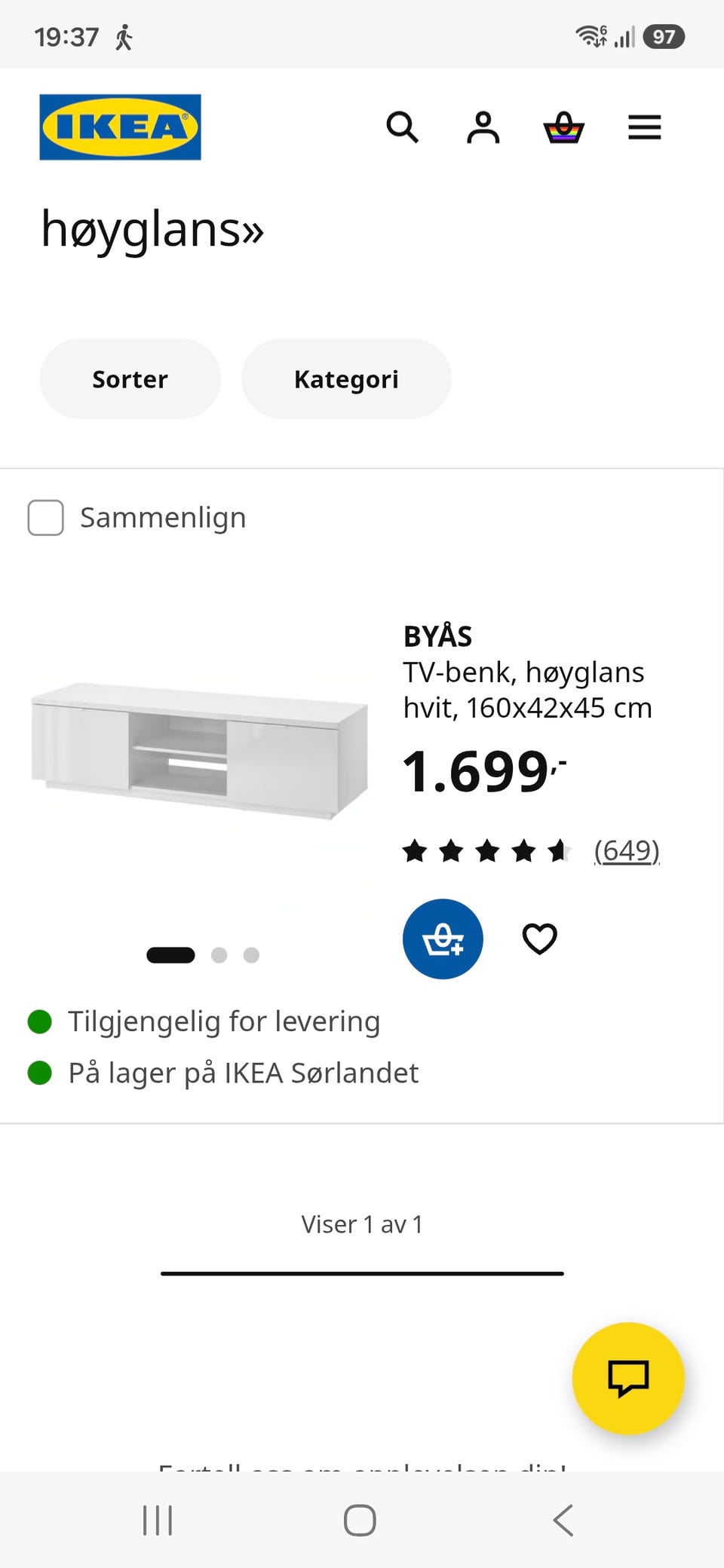724x1568 pixels.
Task: Open the shopping basket in header
Action: pos(563,127)
